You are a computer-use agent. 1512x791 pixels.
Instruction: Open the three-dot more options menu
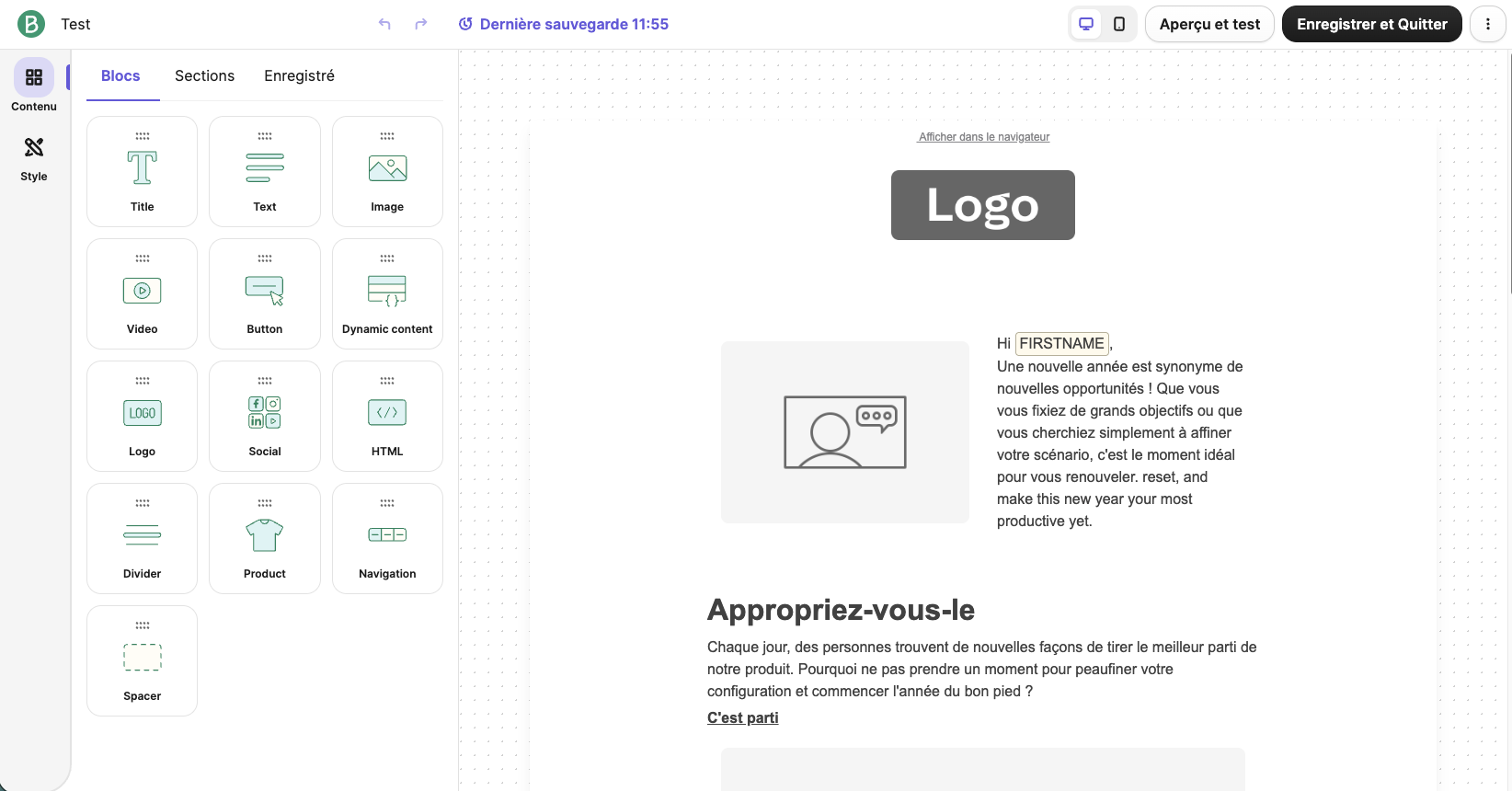point(1488,24)
